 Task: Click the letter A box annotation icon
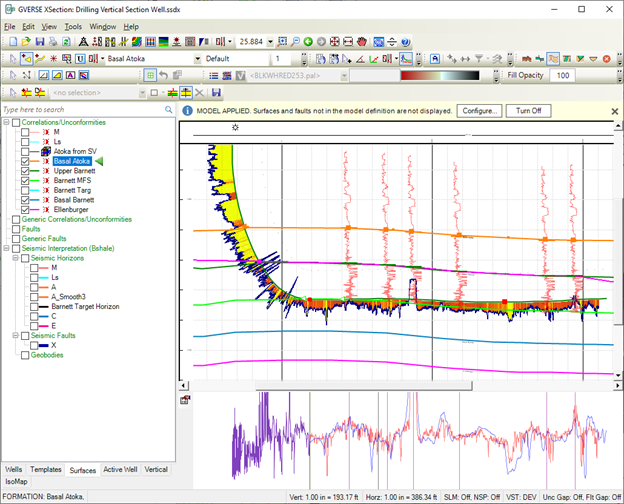click(435, 59)
